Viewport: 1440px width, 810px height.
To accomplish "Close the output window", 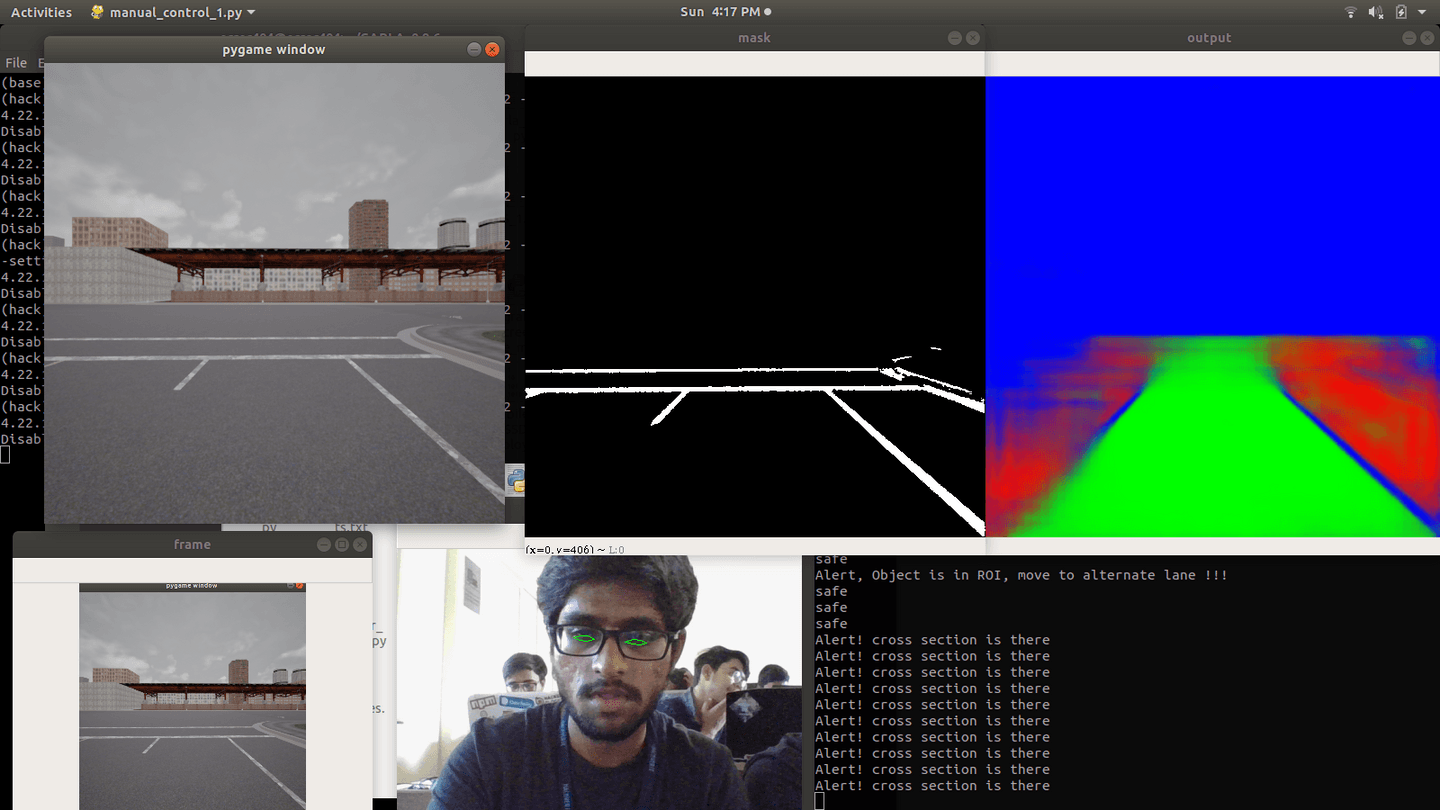I will coord(1427,38).
